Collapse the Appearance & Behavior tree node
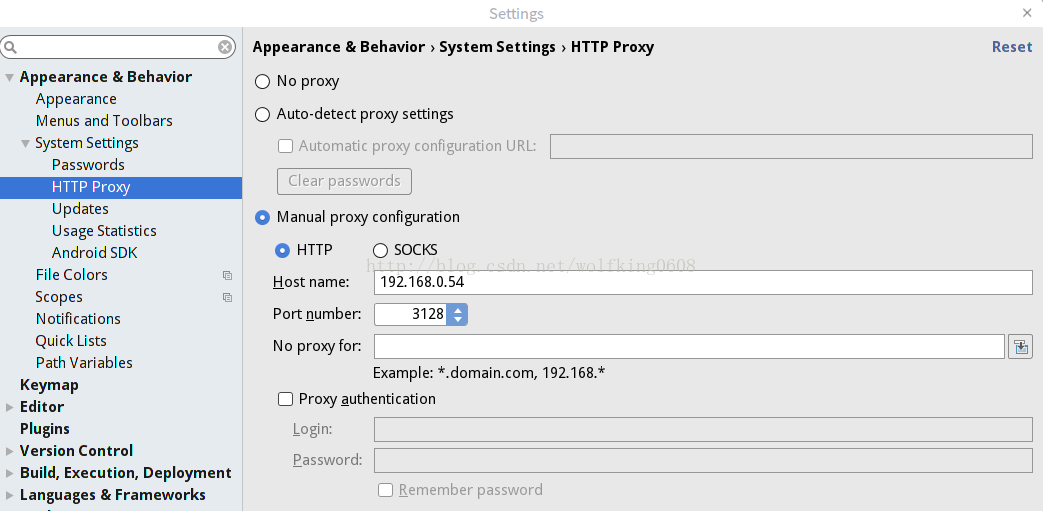 (x=10, y=77)
